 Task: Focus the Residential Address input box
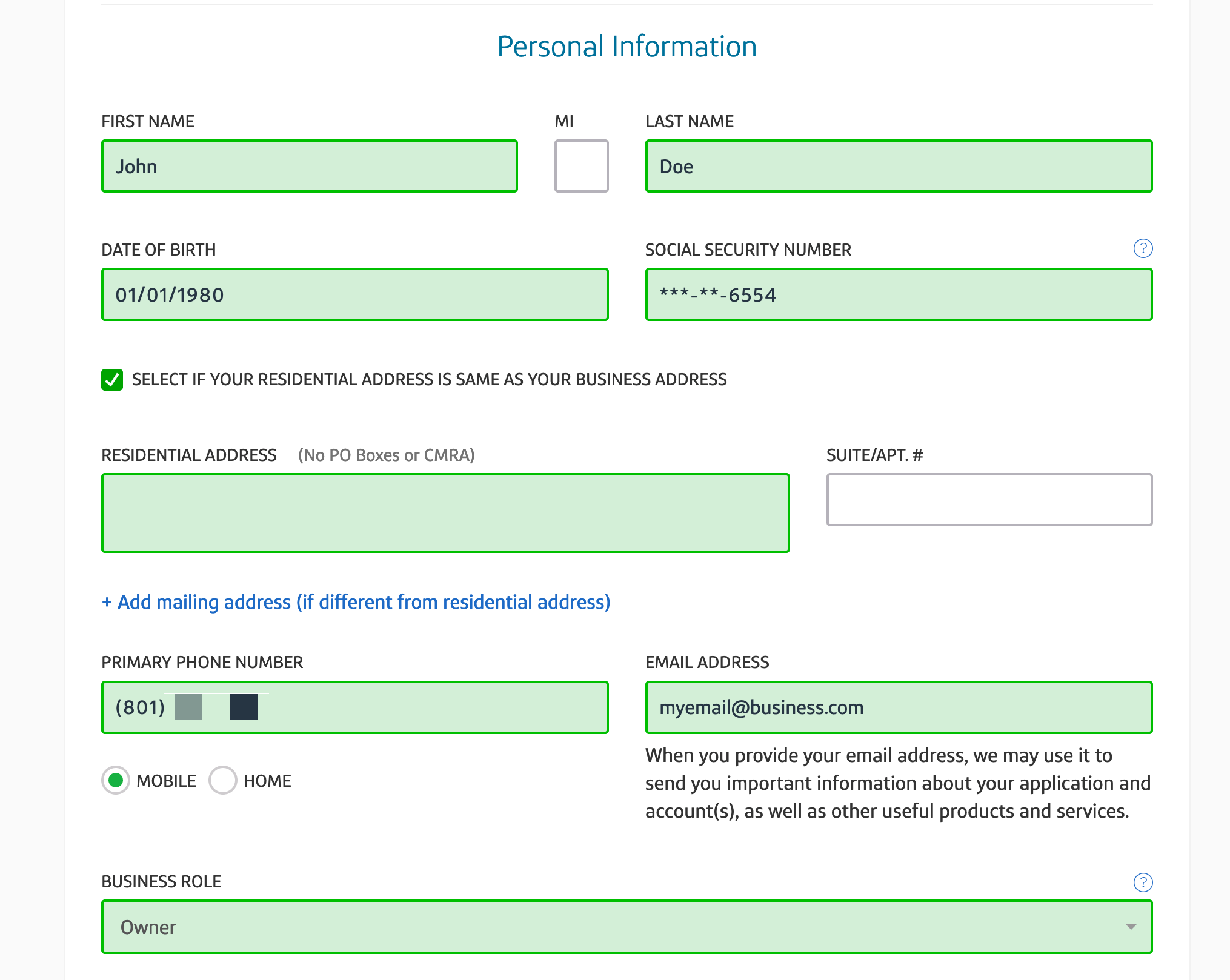[x=445, y=513]
